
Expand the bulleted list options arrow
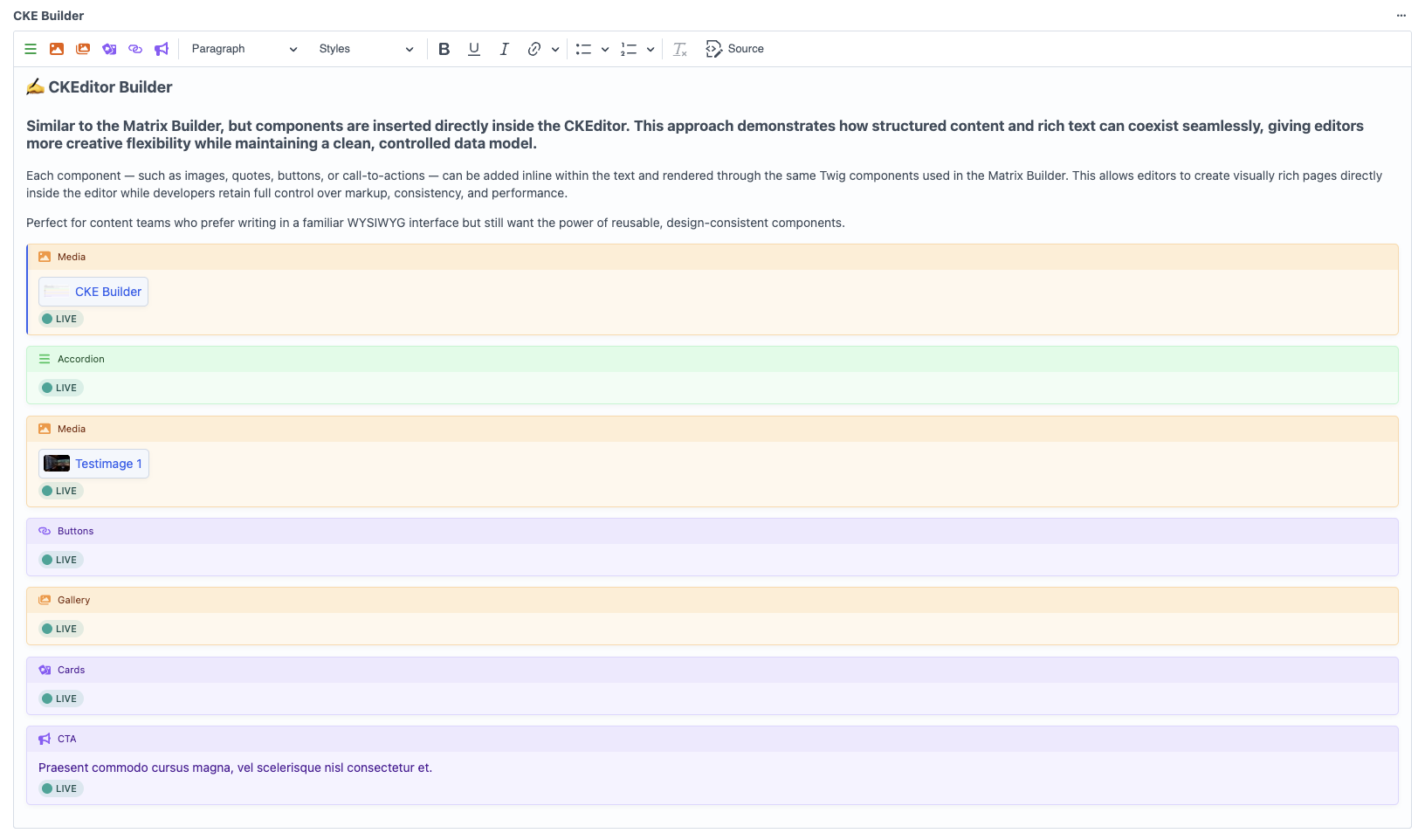(x=605, y=50)
